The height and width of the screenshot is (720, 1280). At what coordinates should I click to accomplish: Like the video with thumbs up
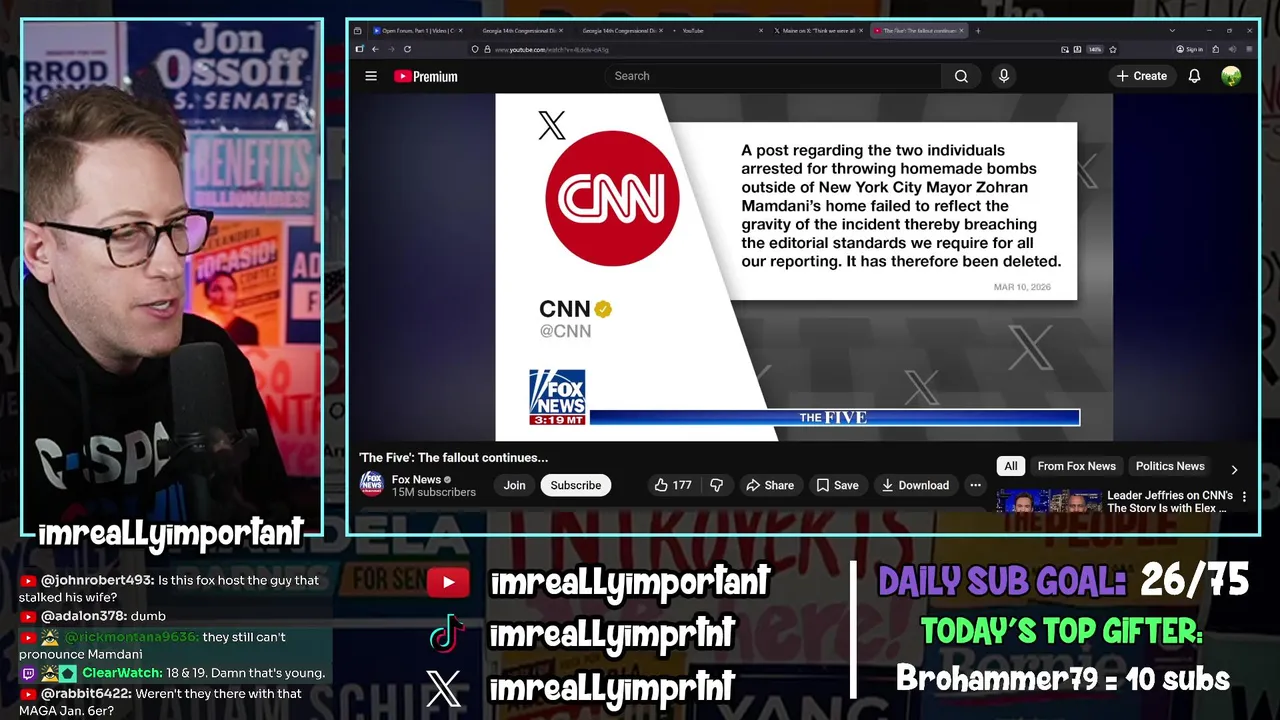pyautogui.click(x=673, y=485)
